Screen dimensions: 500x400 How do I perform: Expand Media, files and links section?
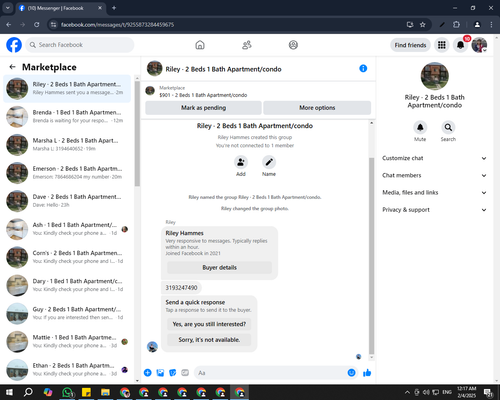[434, 192]
